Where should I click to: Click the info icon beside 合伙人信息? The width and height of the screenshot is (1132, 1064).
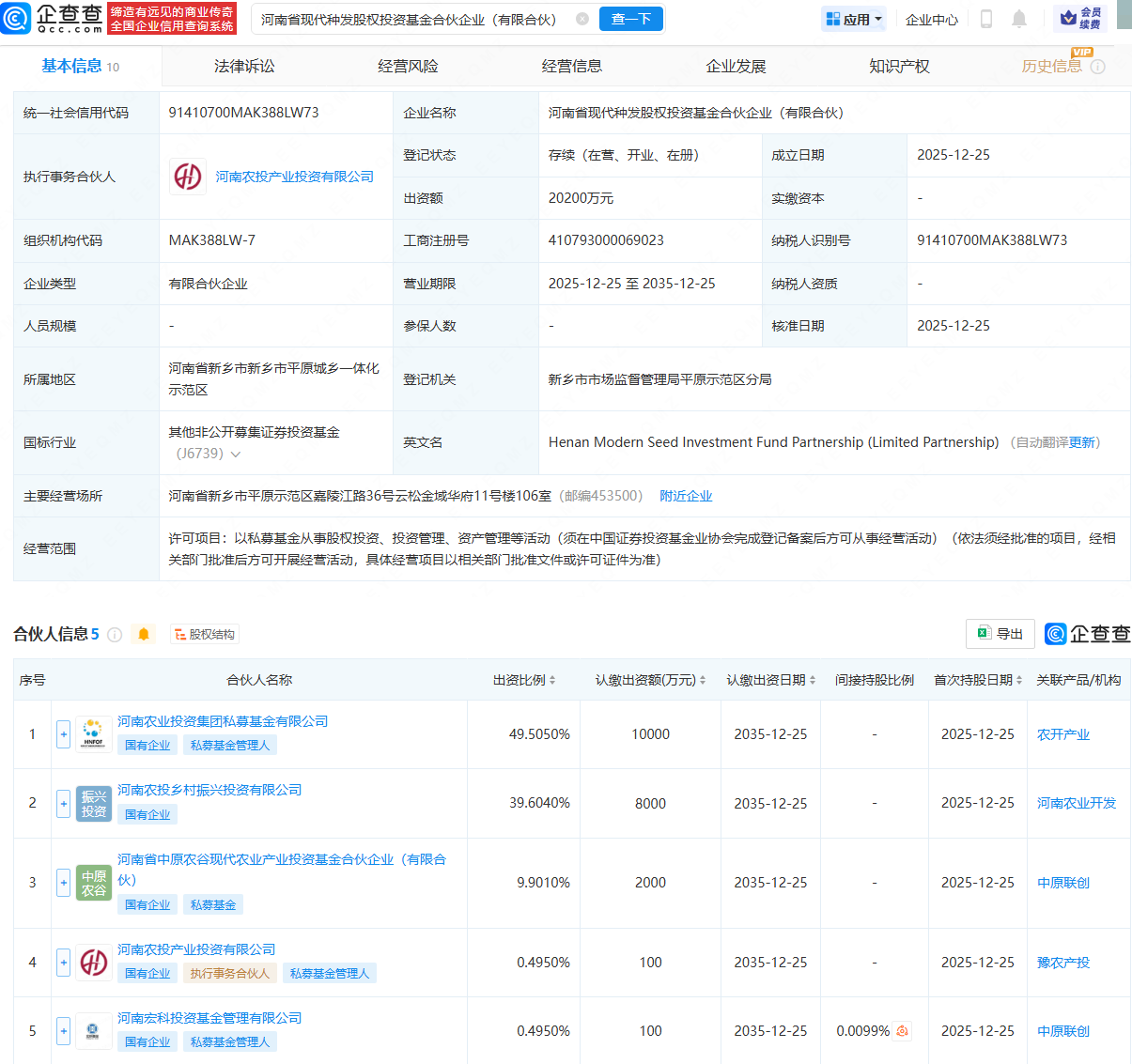(x=116, y=635)
